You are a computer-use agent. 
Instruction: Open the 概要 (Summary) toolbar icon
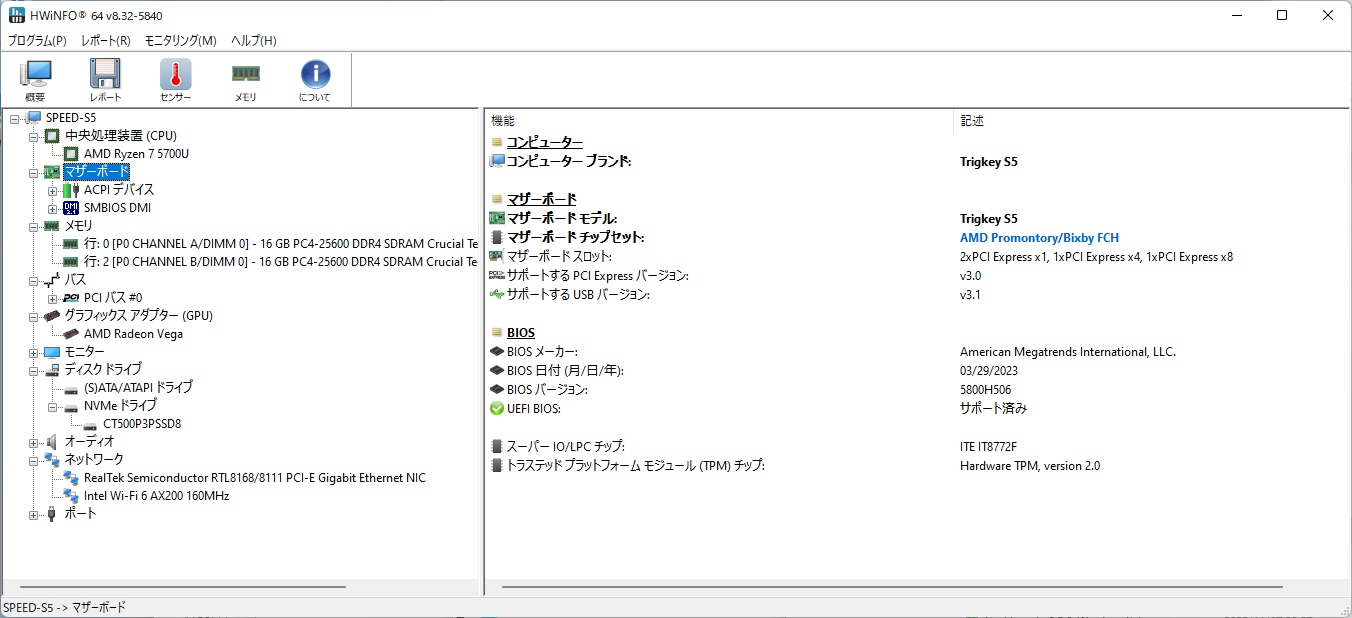click(x=35, y=75)
